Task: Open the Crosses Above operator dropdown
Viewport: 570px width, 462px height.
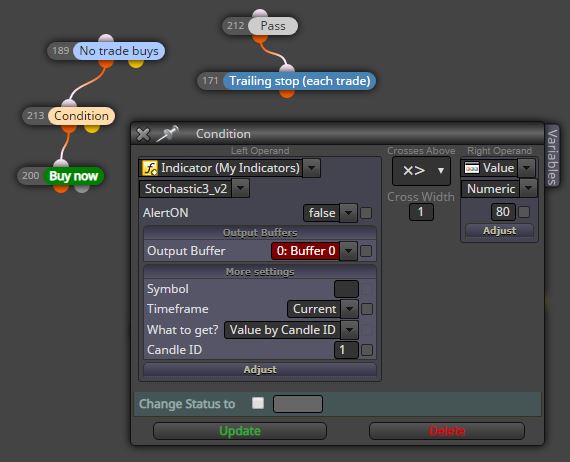Action: [421, 170]
